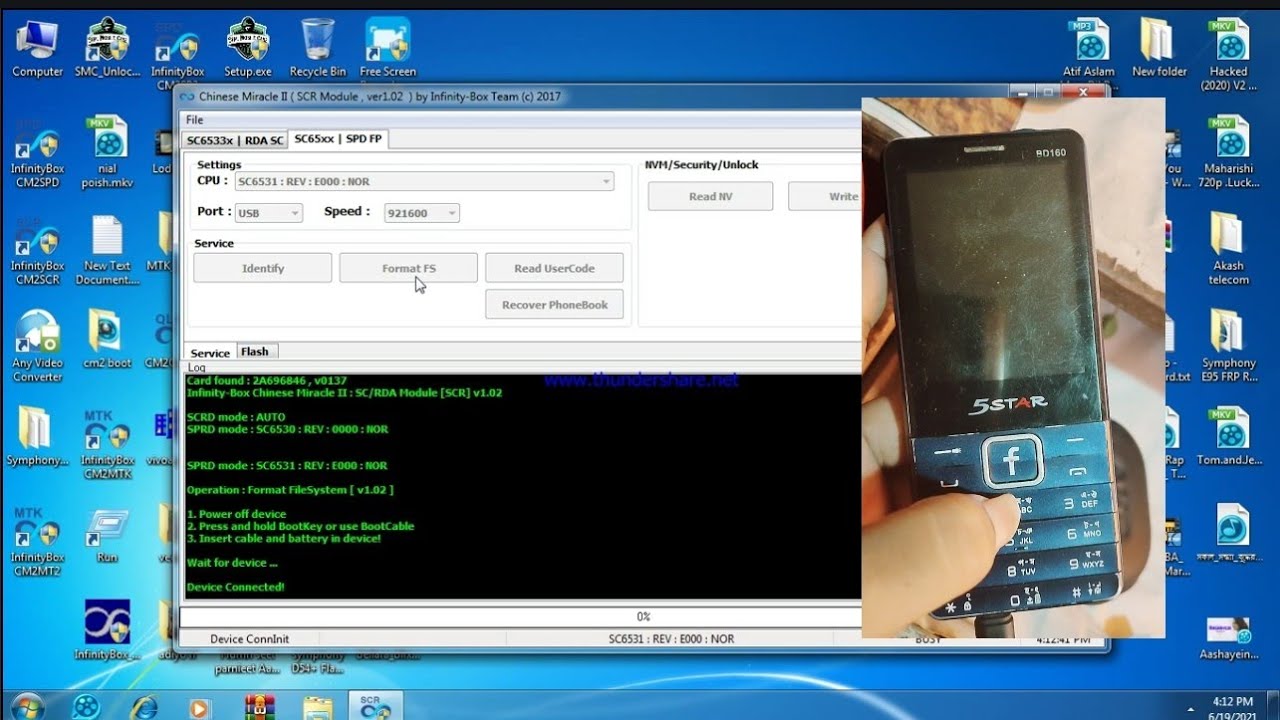Launch Setup.exe from the desktop
1280x720 pixels.
point(247,48)
